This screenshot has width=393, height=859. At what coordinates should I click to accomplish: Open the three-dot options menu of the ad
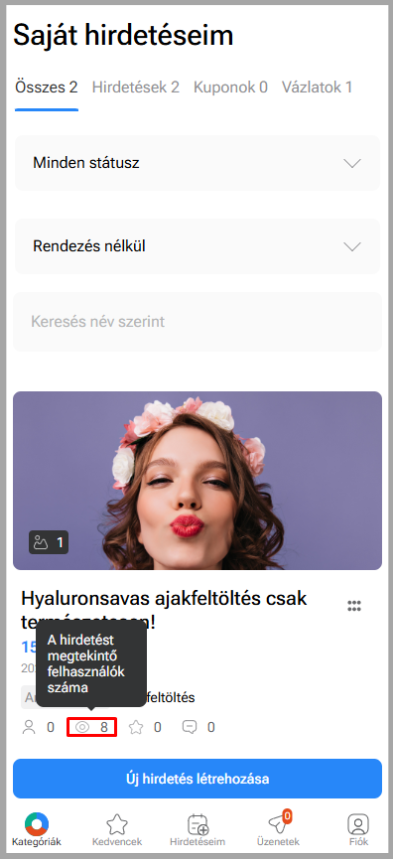click(354, 605)
